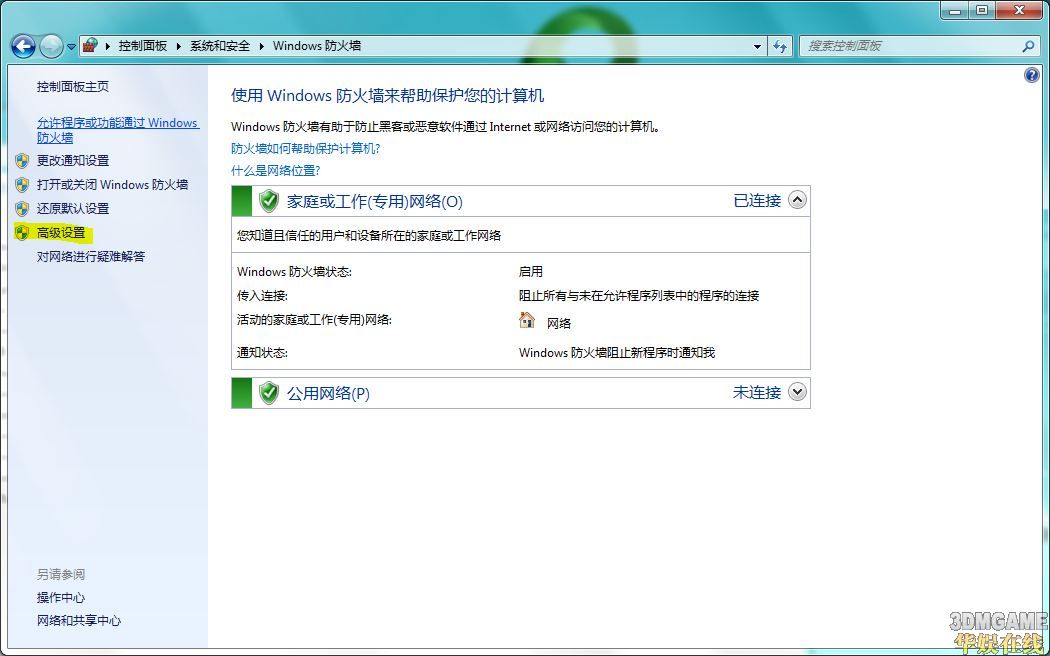Maximize the firewall window
Image resolution: width=1050 pixels, height=656 pixels.
[x=982, y=10]
